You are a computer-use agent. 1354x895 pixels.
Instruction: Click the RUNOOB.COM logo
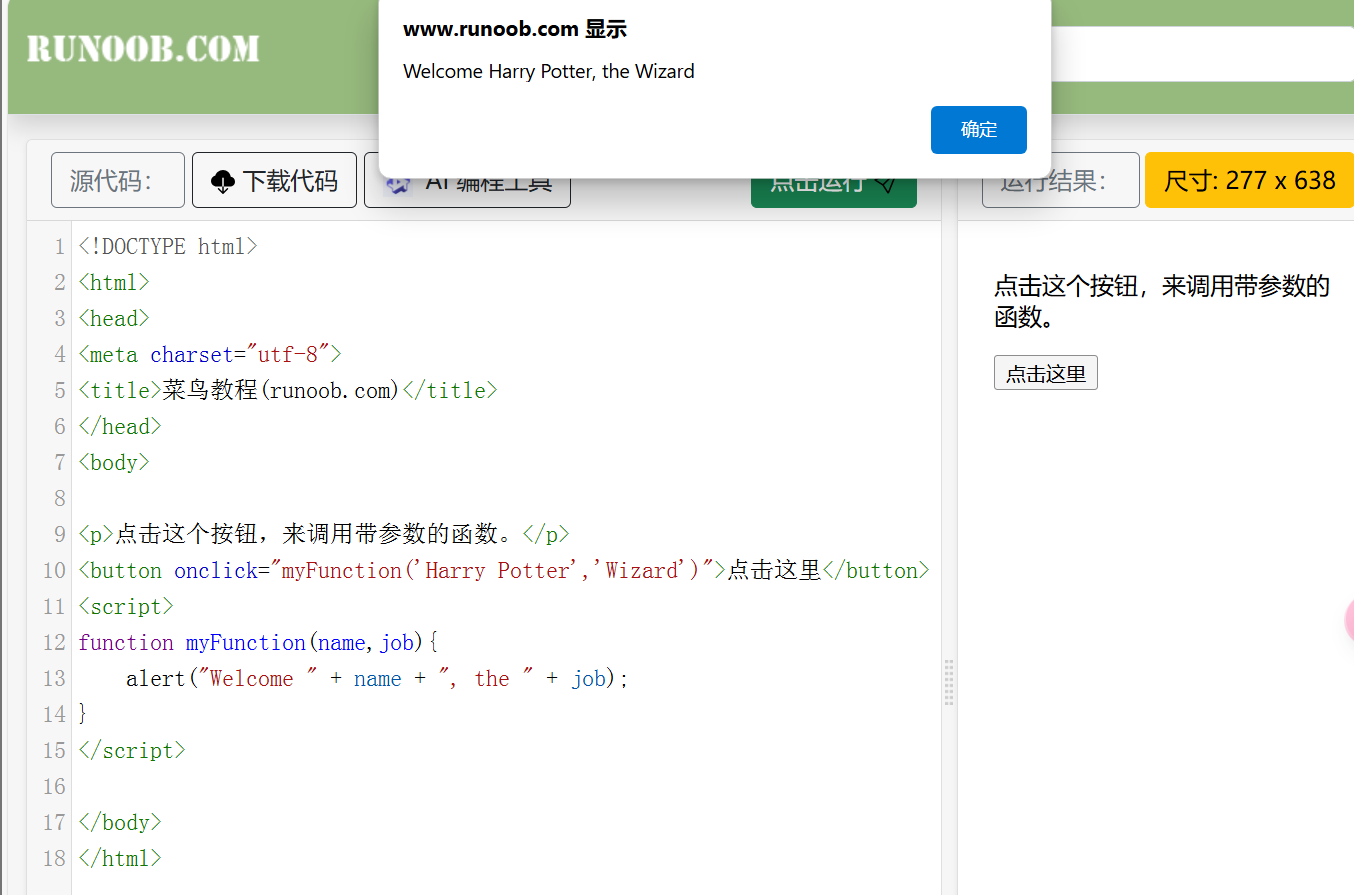pos(143,49)
